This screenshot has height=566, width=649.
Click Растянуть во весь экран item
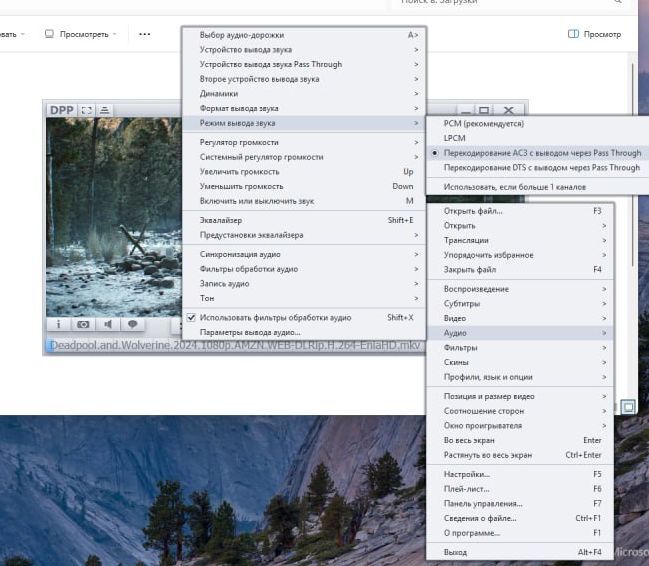click(520, 455)
